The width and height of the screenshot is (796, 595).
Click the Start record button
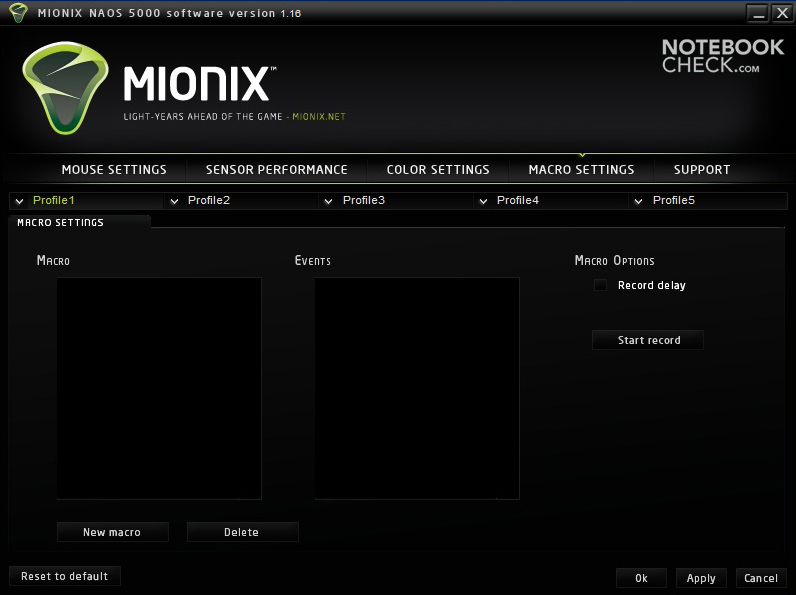(x=648, y=340)
